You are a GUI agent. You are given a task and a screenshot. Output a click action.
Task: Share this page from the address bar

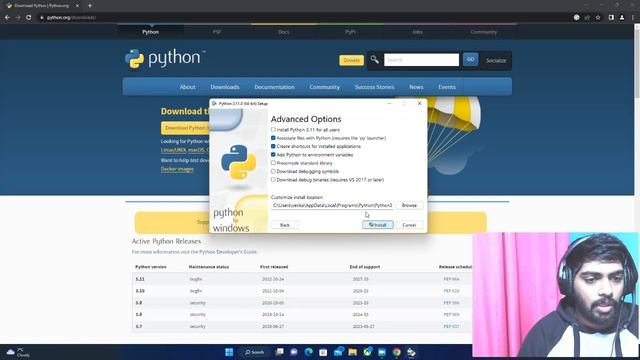point(587,18)
